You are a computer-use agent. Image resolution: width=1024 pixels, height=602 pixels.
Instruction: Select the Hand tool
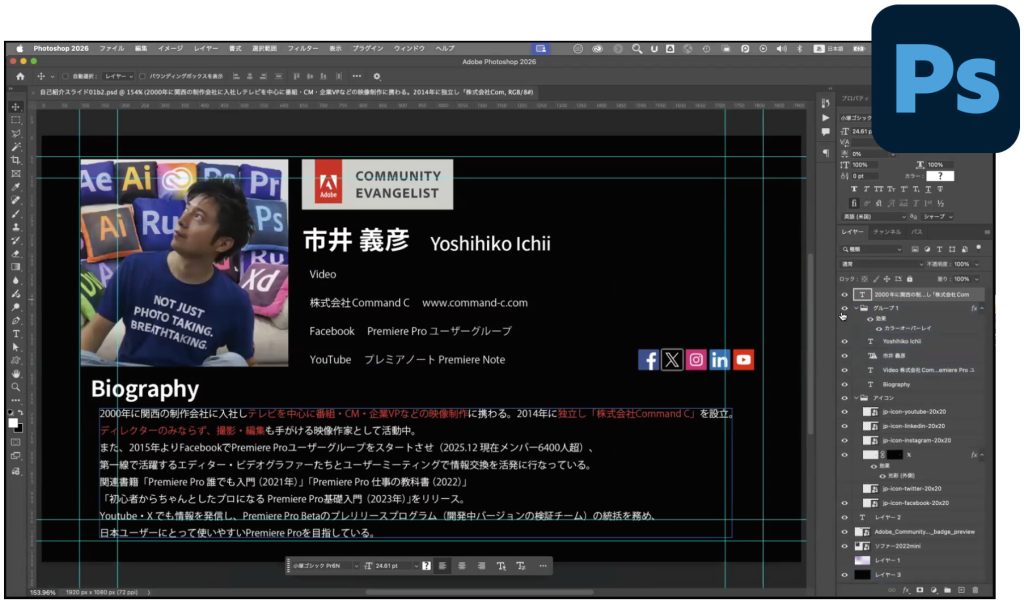[x=16, y=373]
